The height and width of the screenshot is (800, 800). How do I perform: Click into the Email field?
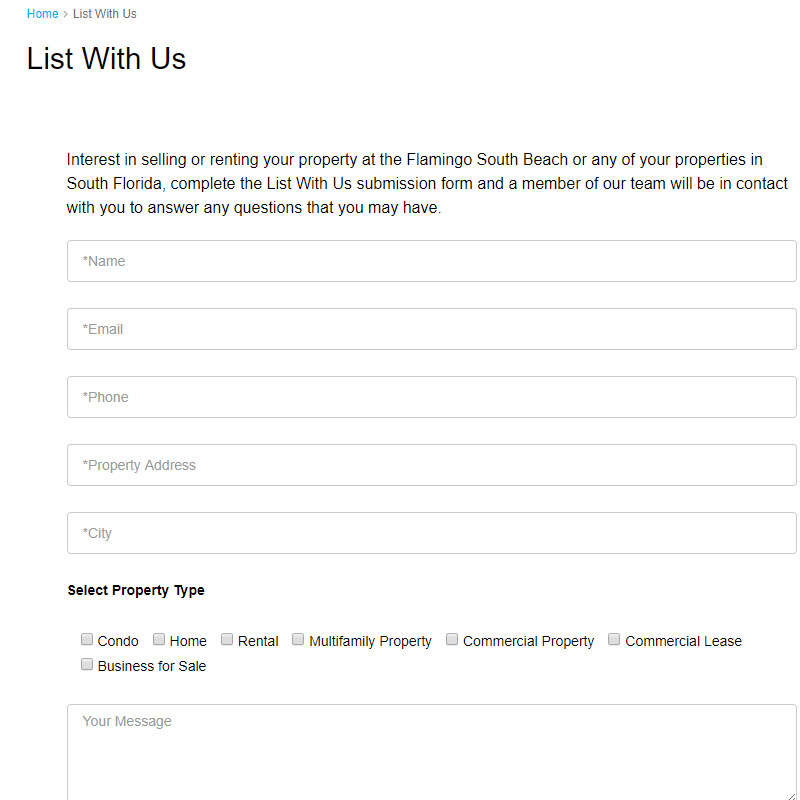coord(431,329)
